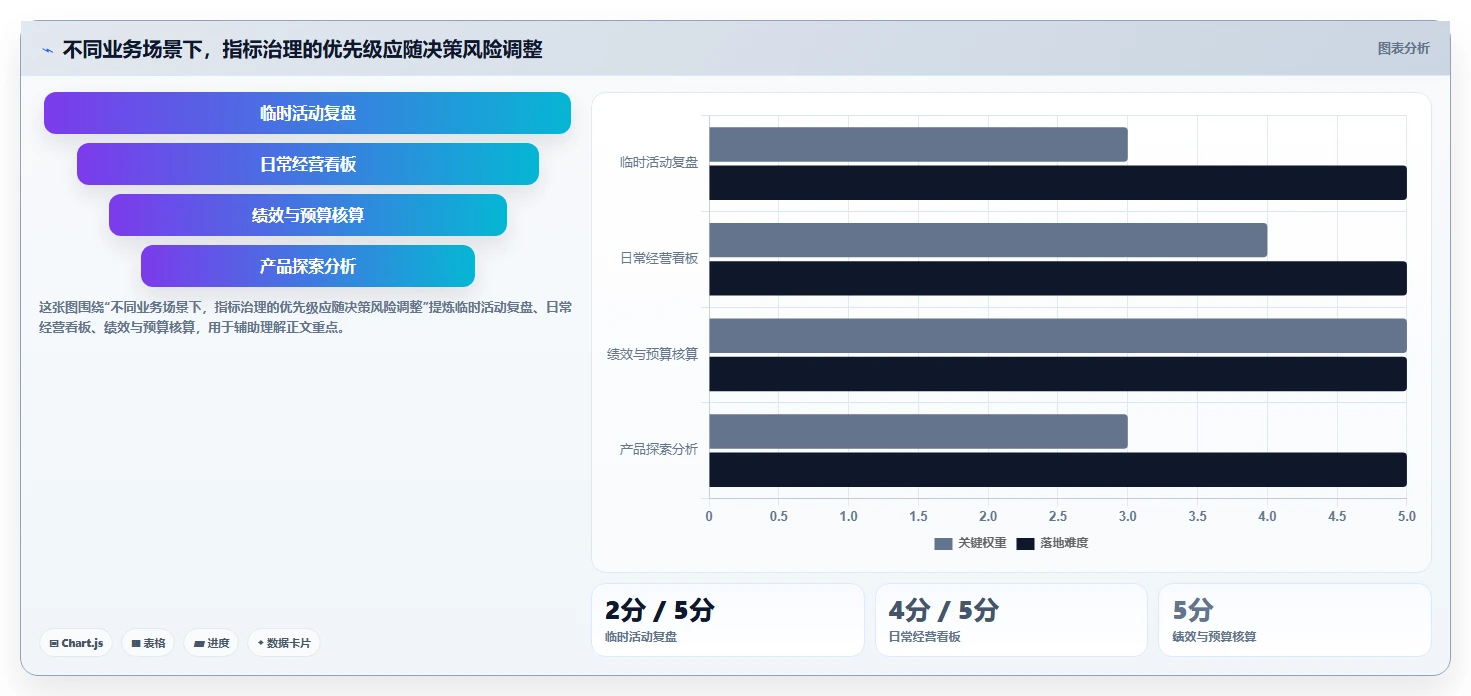Click the 图表分析 label in the header

coord(1403,49)
